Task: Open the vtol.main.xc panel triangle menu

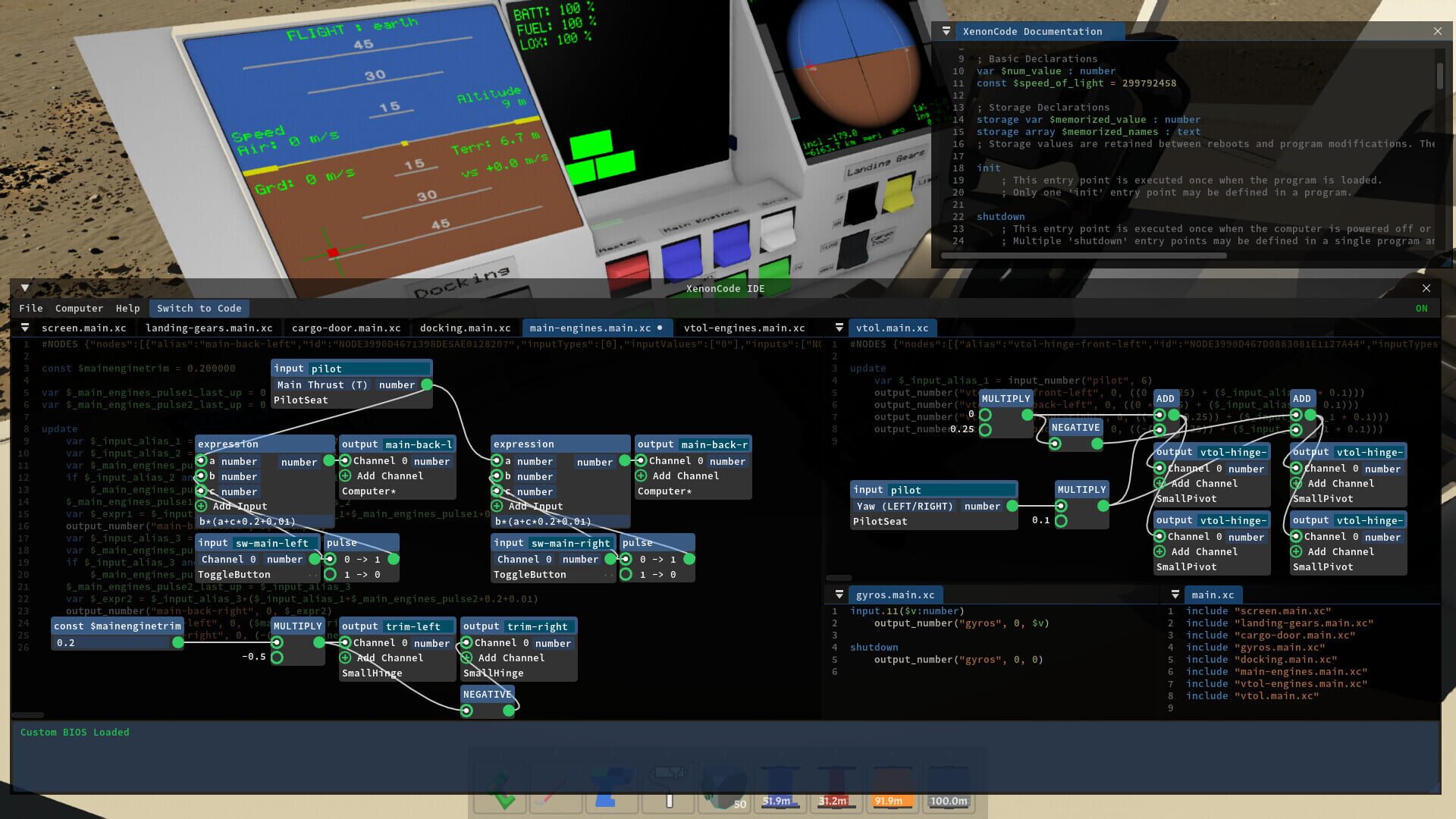Action: tap(839, 328)
